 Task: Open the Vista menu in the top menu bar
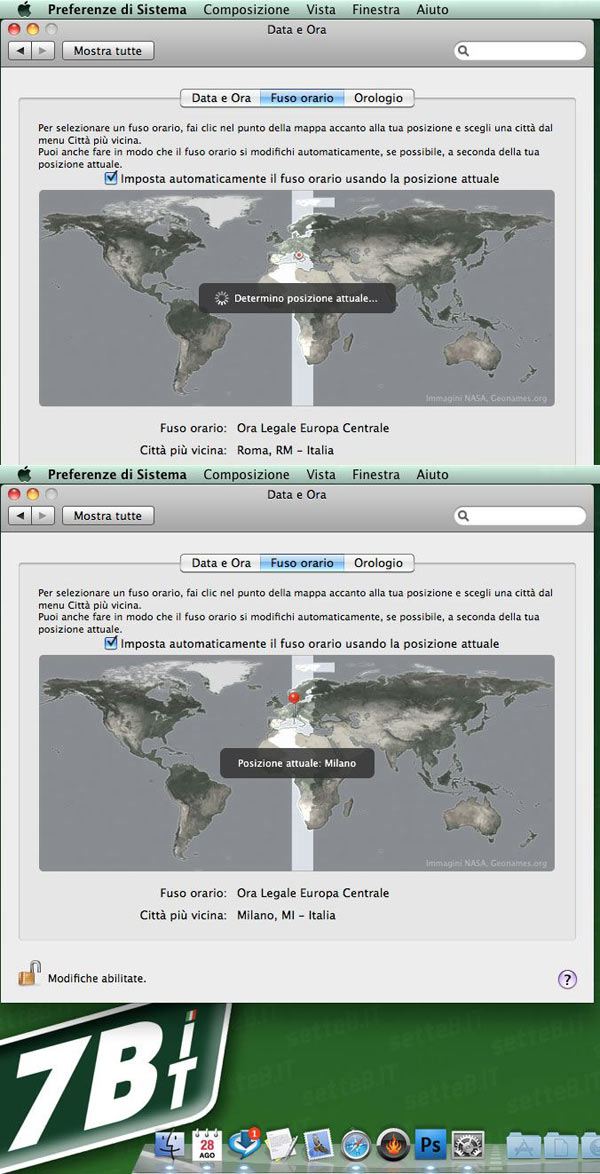[x=321, y=9]
